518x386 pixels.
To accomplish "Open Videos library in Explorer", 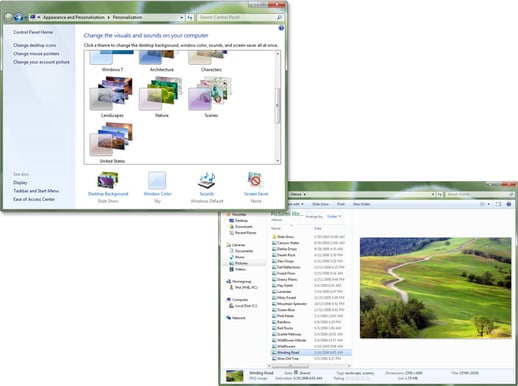I will 238,269.
